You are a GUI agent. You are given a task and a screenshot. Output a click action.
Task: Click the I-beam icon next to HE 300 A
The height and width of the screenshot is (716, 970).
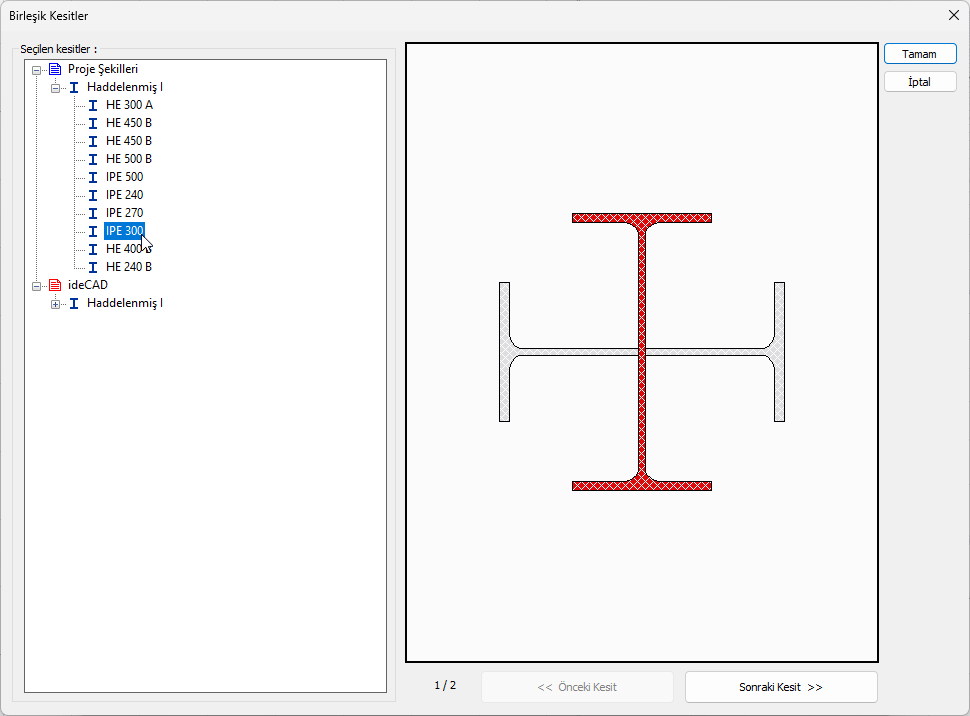[93, 105]
